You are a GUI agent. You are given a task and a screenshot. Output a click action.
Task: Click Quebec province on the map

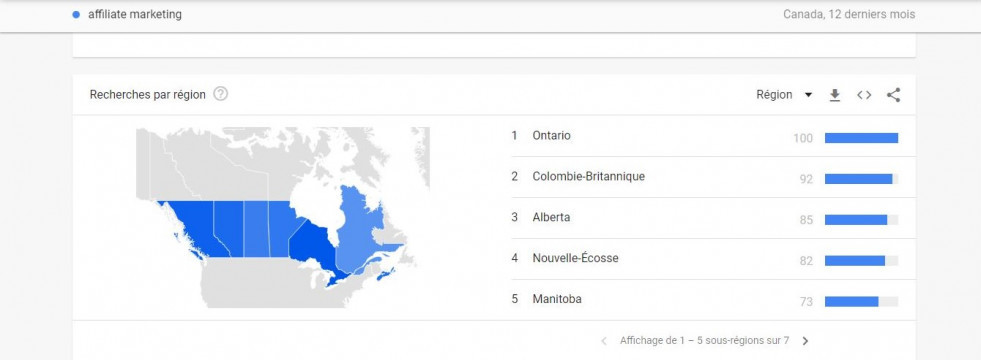[x=363, y=229]
